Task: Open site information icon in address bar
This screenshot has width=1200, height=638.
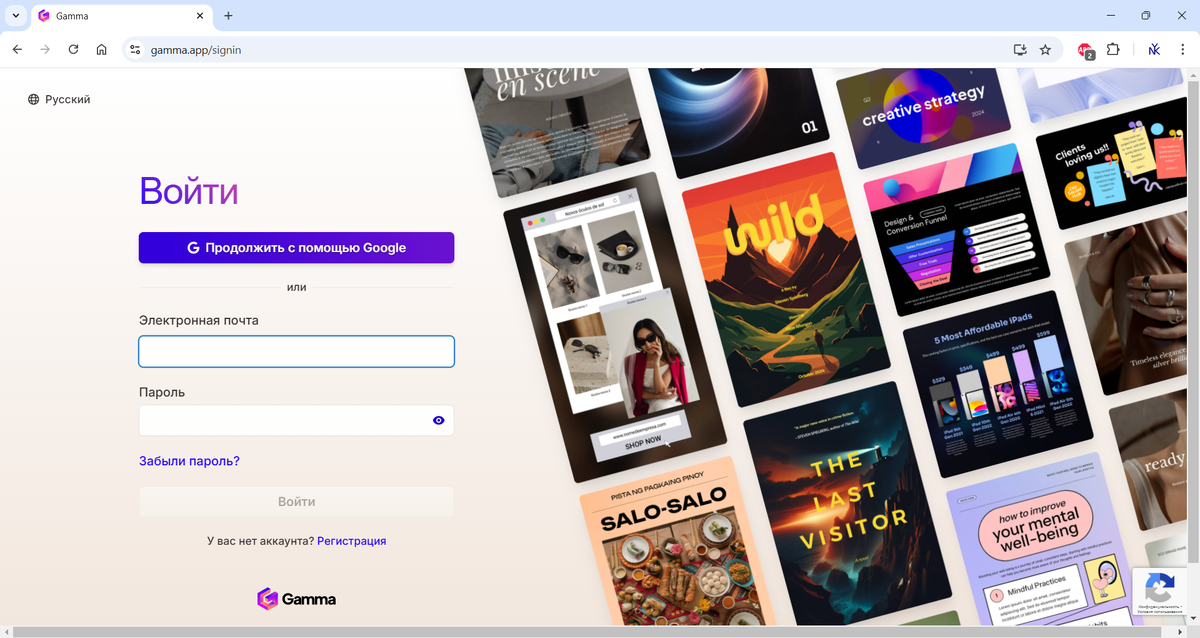Action: (135, 49)
